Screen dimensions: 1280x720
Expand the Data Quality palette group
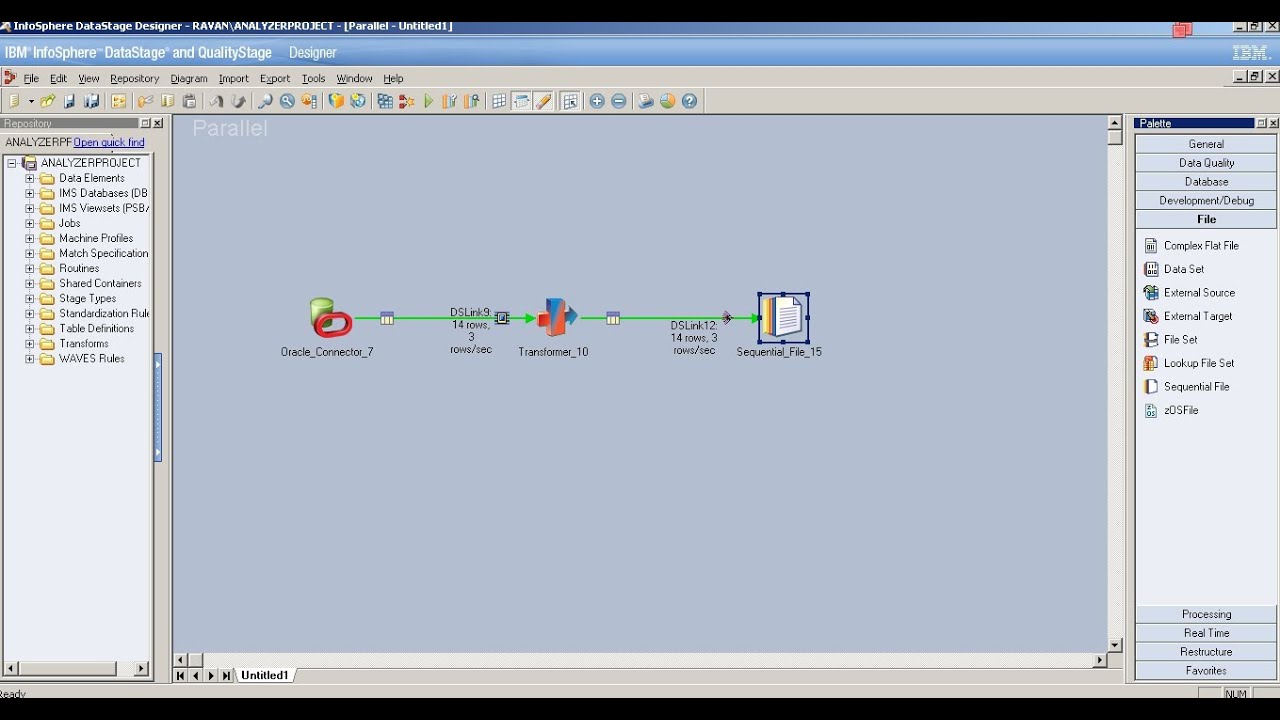pos(1206,163)
